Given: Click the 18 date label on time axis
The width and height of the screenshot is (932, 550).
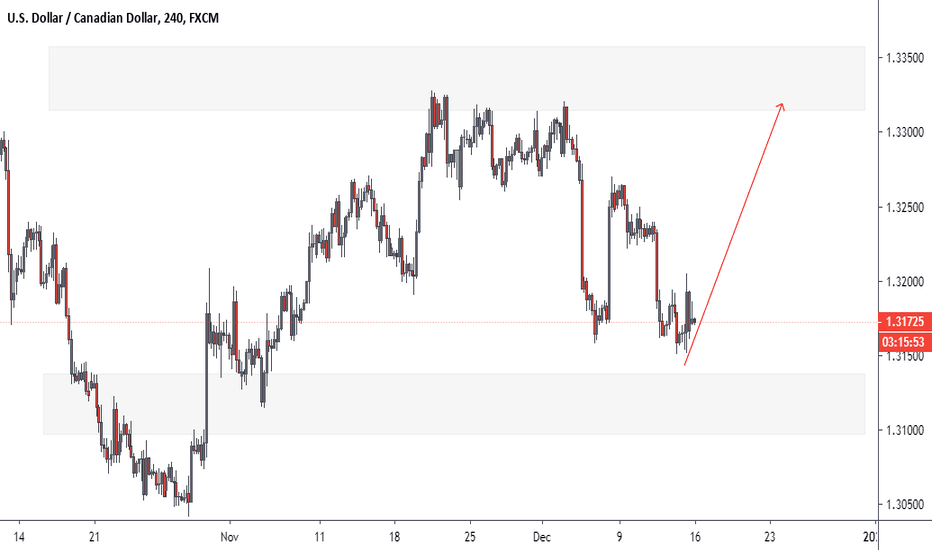Looking at the screenshot, I should click(x=395, y=537).
